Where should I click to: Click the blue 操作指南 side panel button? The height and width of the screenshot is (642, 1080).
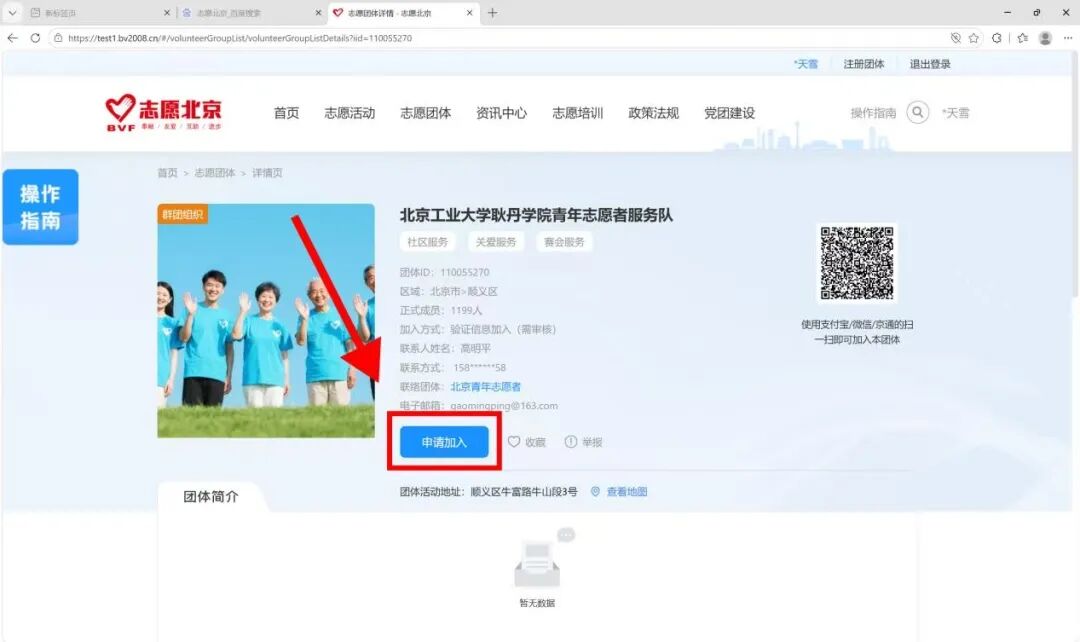[x=41, y=207]
